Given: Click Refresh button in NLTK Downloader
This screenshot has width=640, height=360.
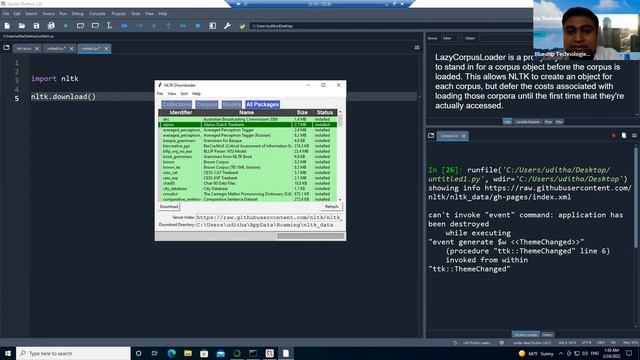Looking at the screenshot, I should (x=331, y=207).
